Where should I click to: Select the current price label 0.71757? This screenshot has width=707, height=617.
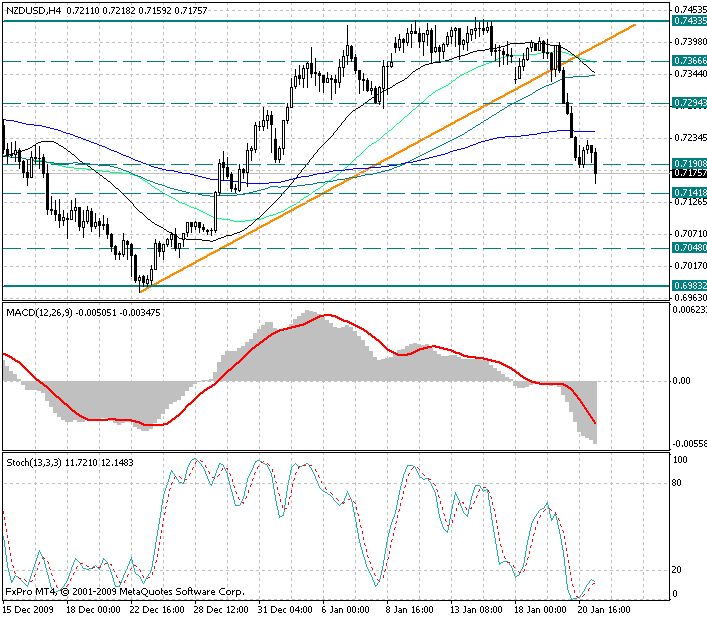(687, 173)
